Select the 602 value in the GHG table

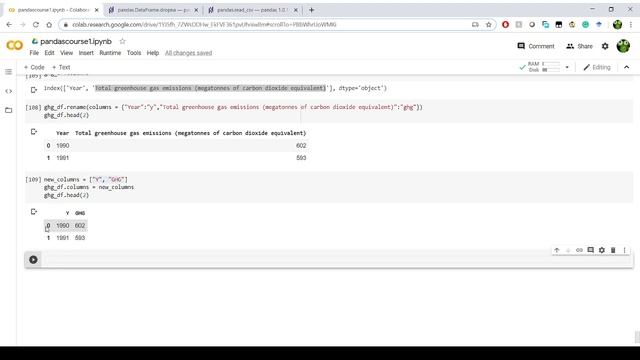[x=80, y=225]
